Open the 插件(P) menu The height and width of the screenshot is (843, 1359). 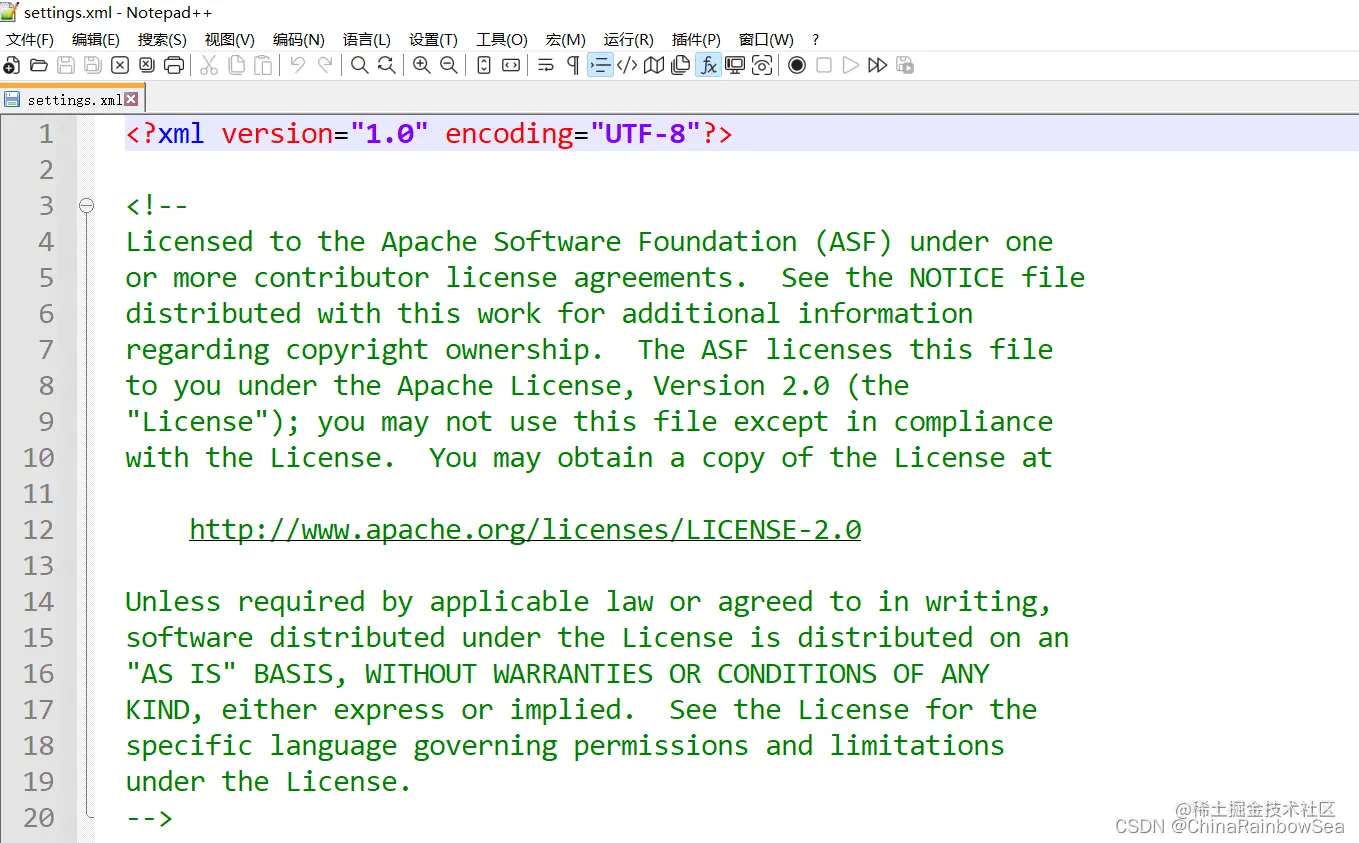click(696, 39)
